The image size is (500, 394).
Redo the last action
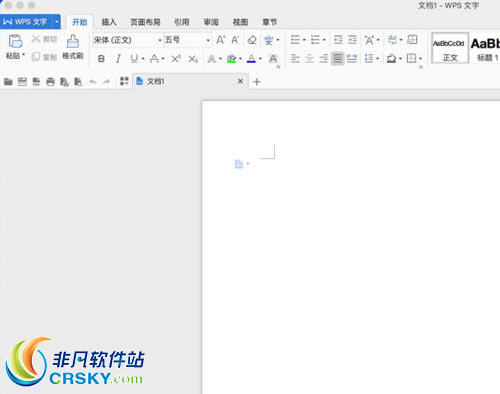[106, 82]
